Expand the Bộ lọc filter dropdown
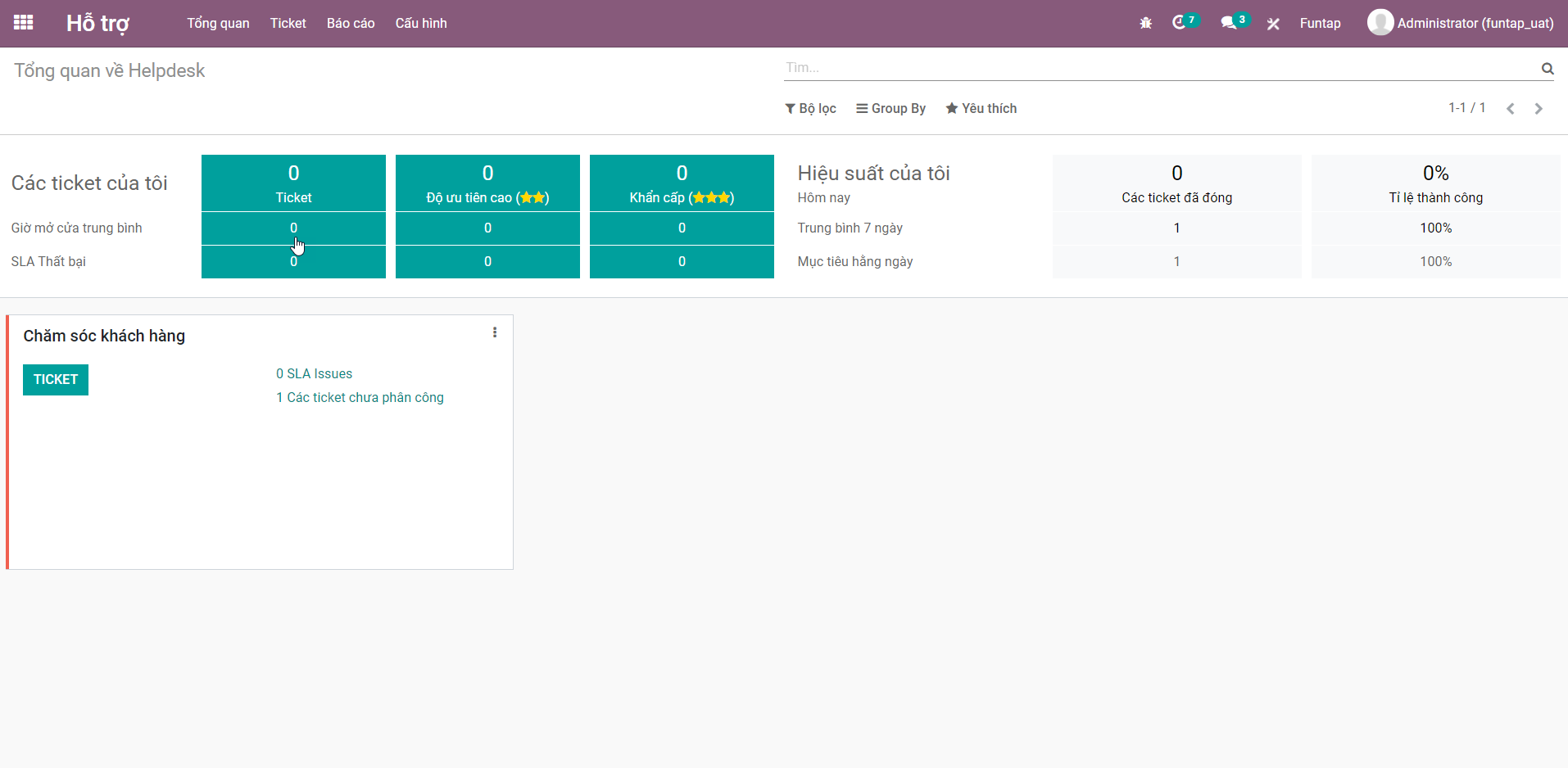The width and height of the screenshot is (1568, 768). [810, 109]
